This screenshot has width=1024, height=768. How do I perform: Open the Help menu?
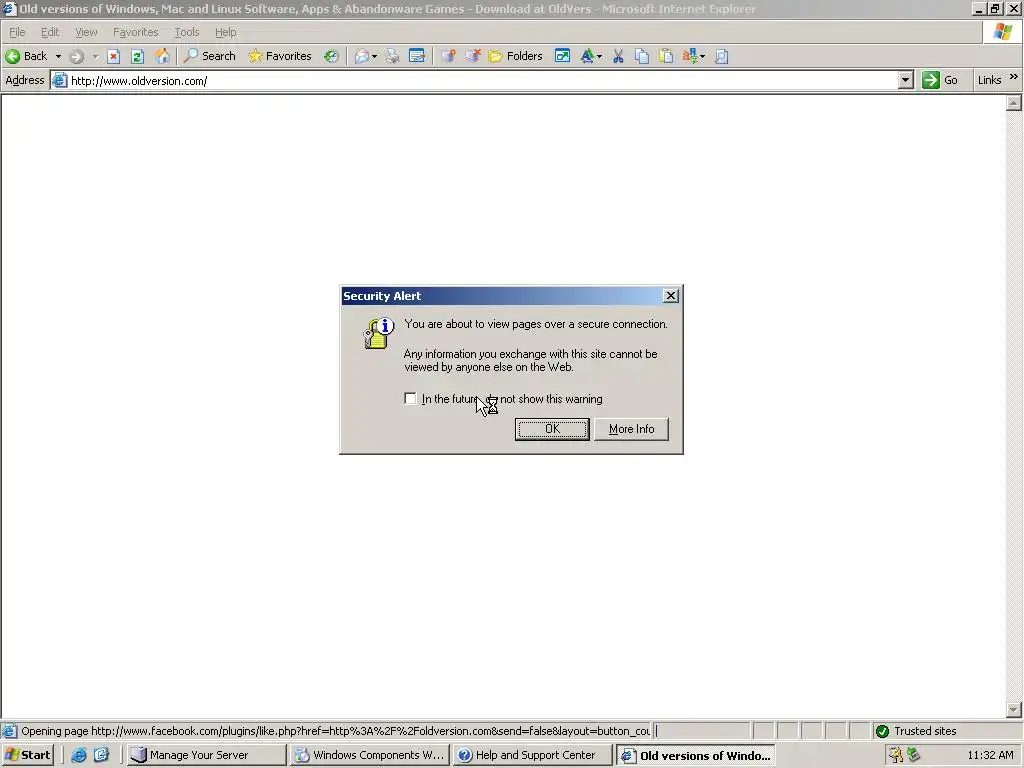click(x=226, y=32)
